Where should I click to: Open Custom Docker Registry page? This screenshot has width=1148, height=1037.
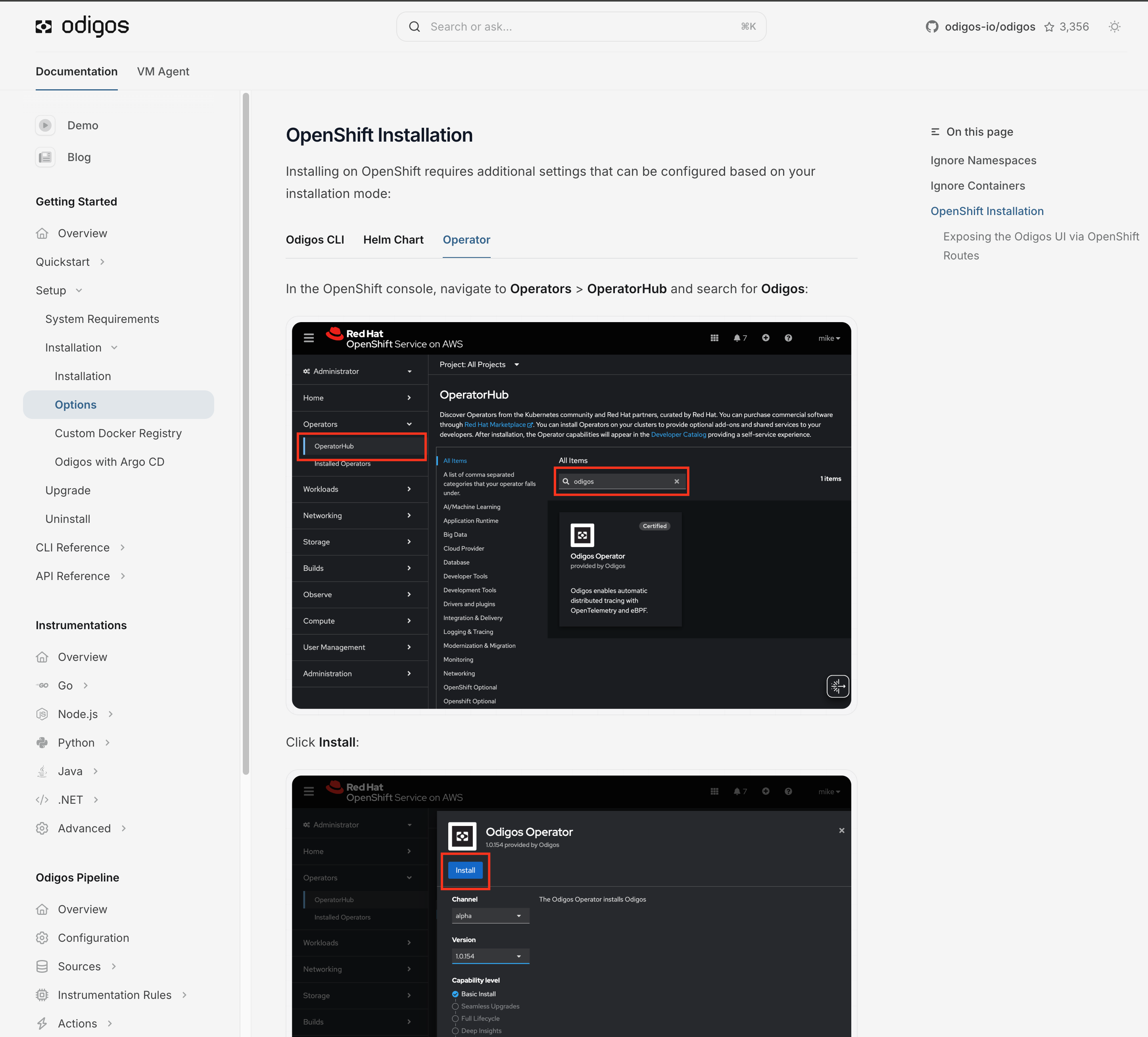point(119,433)
